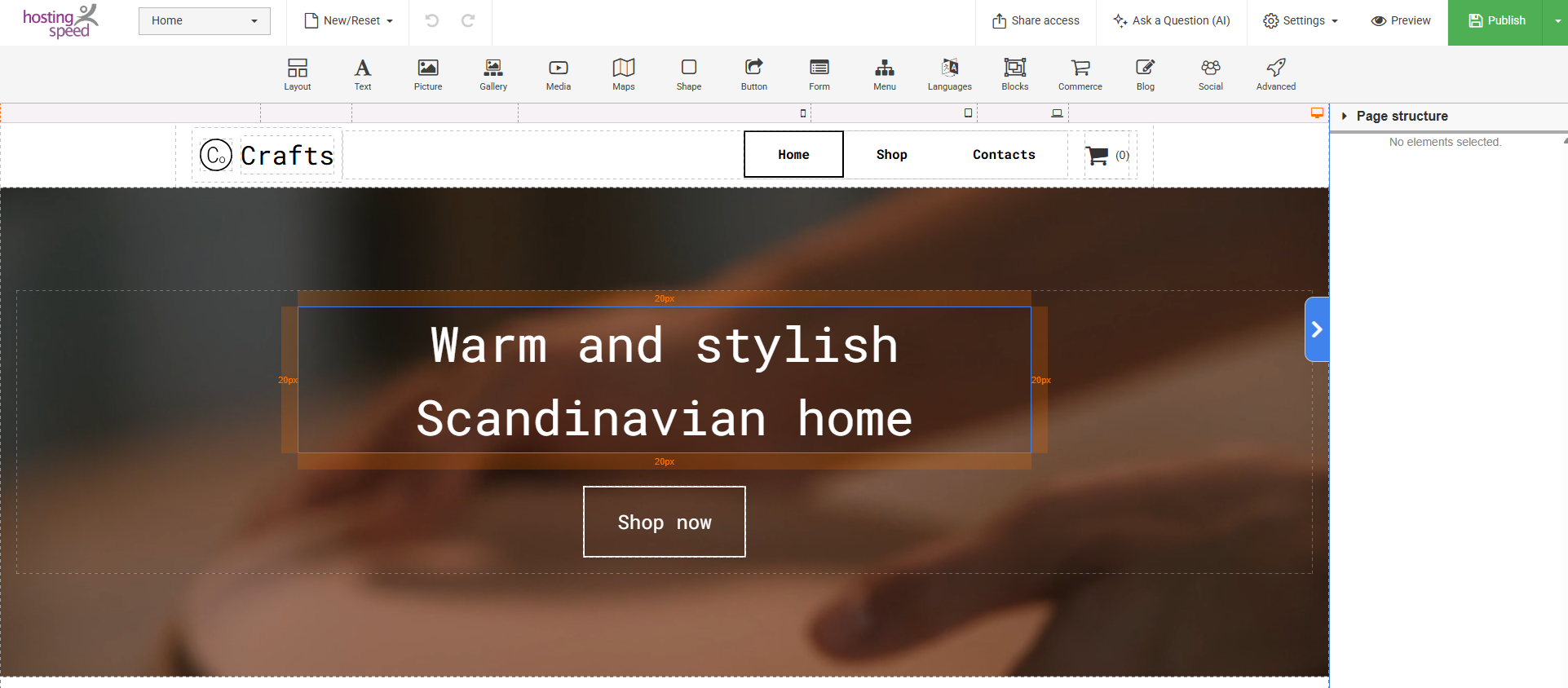
Task: Insert a Picture element
Action: [x=427, y=74]
